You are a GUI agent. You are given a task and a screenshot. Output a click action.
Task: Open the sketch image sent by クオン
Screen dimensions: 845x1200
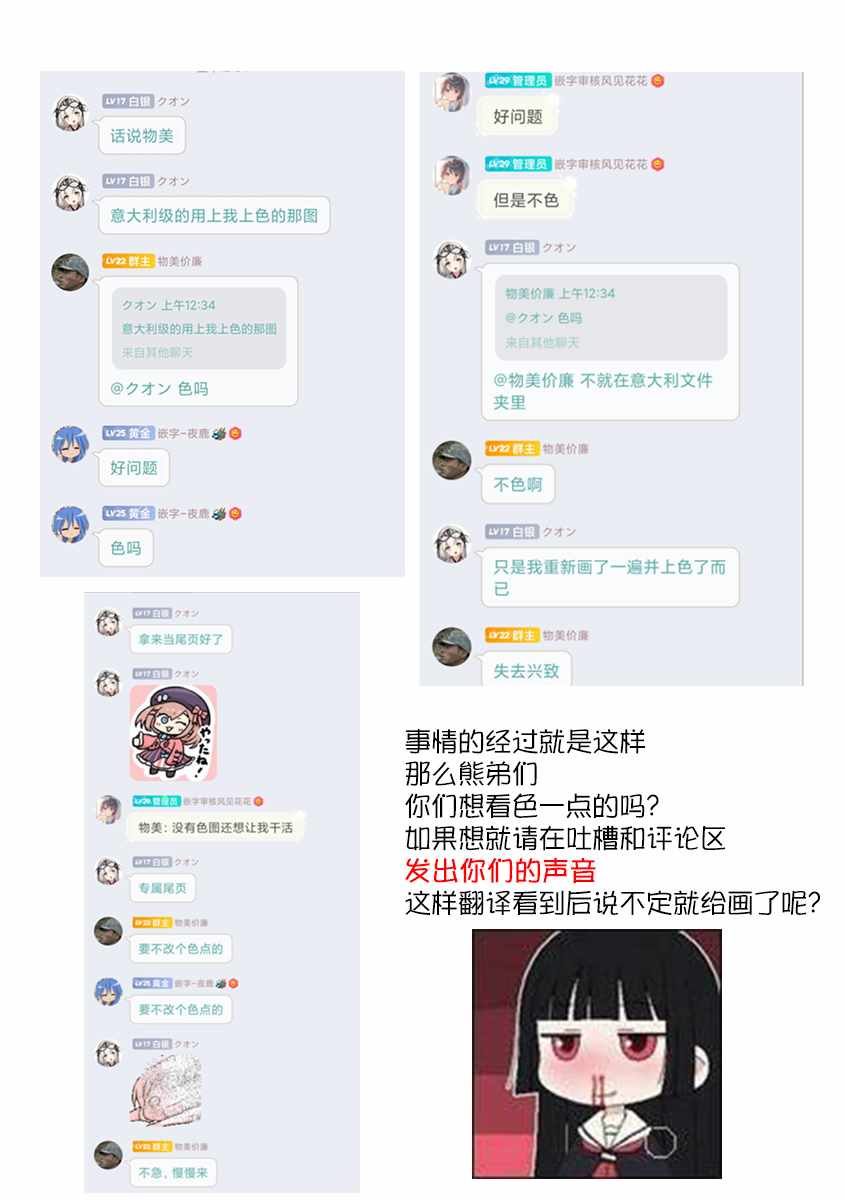pyautogui.click(x=166, y=1090)
